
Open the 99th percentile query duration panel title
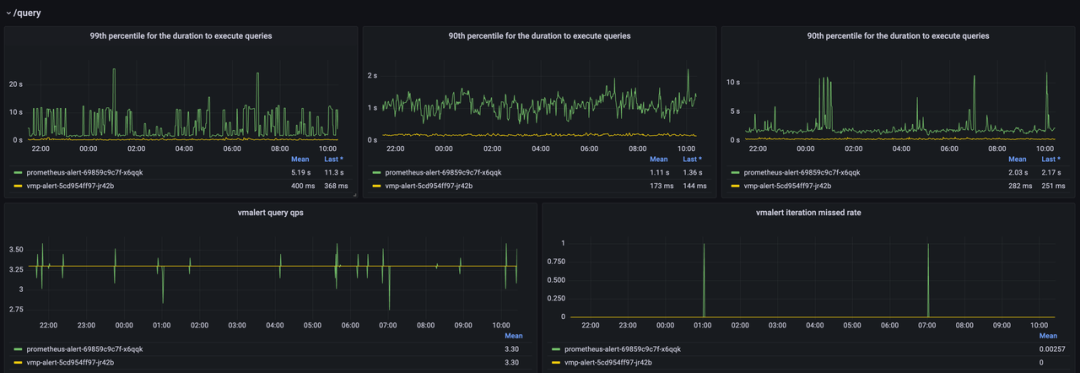point(180,36)
